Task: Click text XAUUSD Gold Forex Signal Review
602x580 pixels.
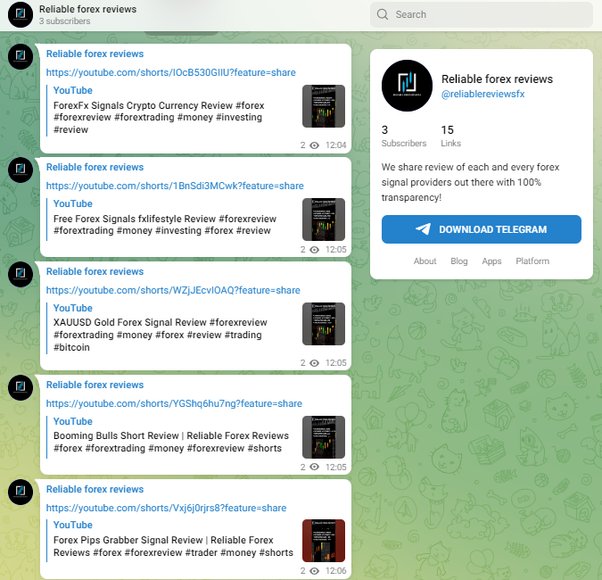Action: (x=130, y=322)
